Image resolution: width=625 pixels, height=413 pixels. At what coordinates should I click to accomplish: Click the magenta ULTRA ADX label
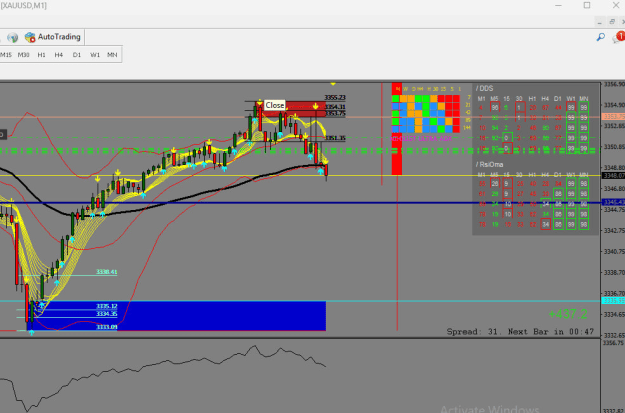point(421,139)
